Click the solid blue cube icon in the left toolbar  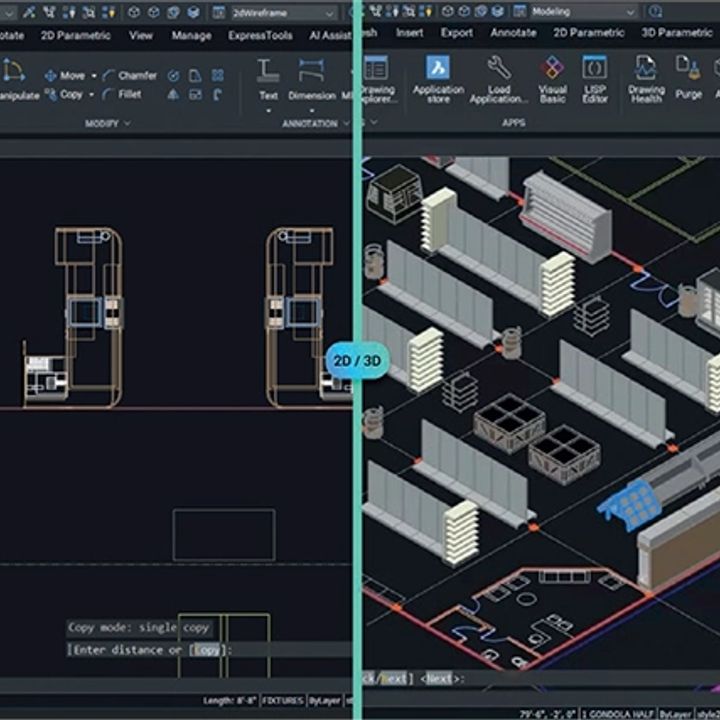pos(193,12)
